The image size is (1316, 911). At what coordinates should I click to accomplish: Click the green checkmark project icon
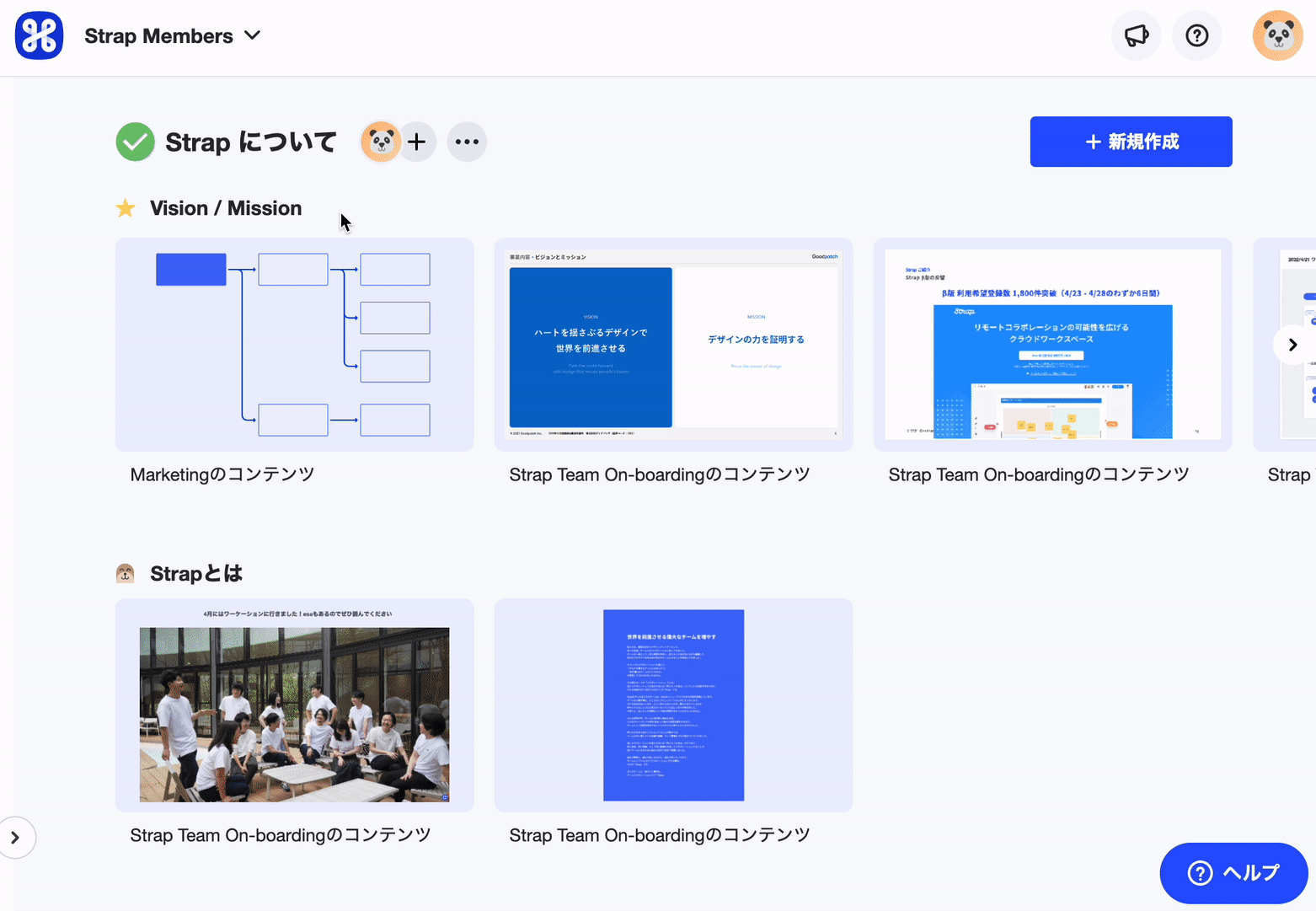pyautogui.click(x=135, y=142)
